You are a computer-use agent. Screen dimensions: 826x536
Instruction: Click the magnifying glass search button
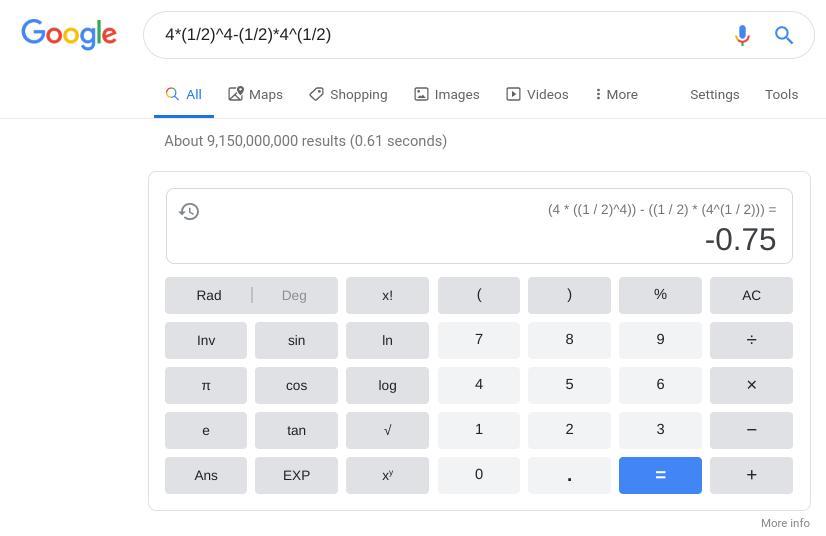[784, 35]
